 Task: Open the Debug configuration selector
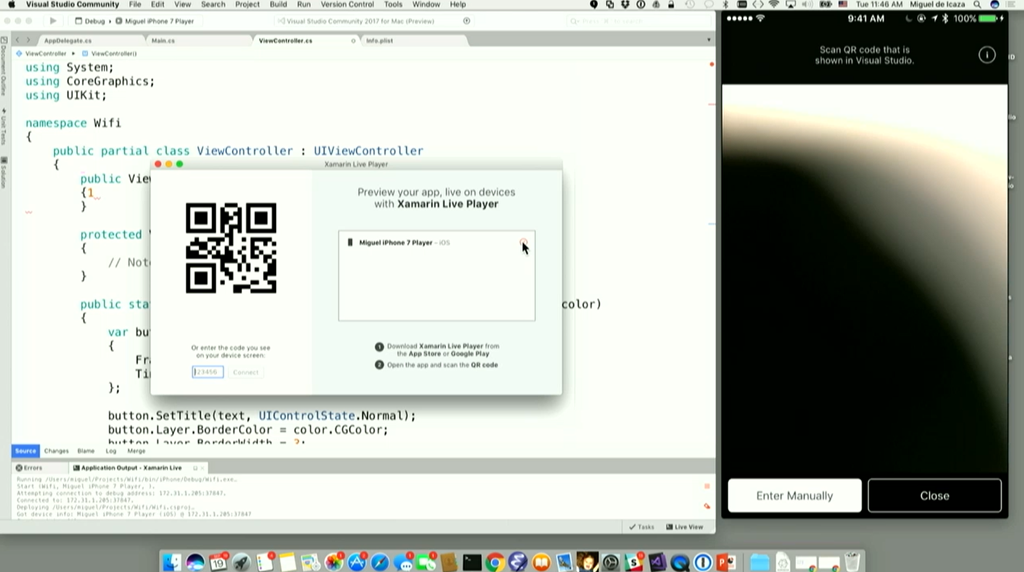pos(90,21)
